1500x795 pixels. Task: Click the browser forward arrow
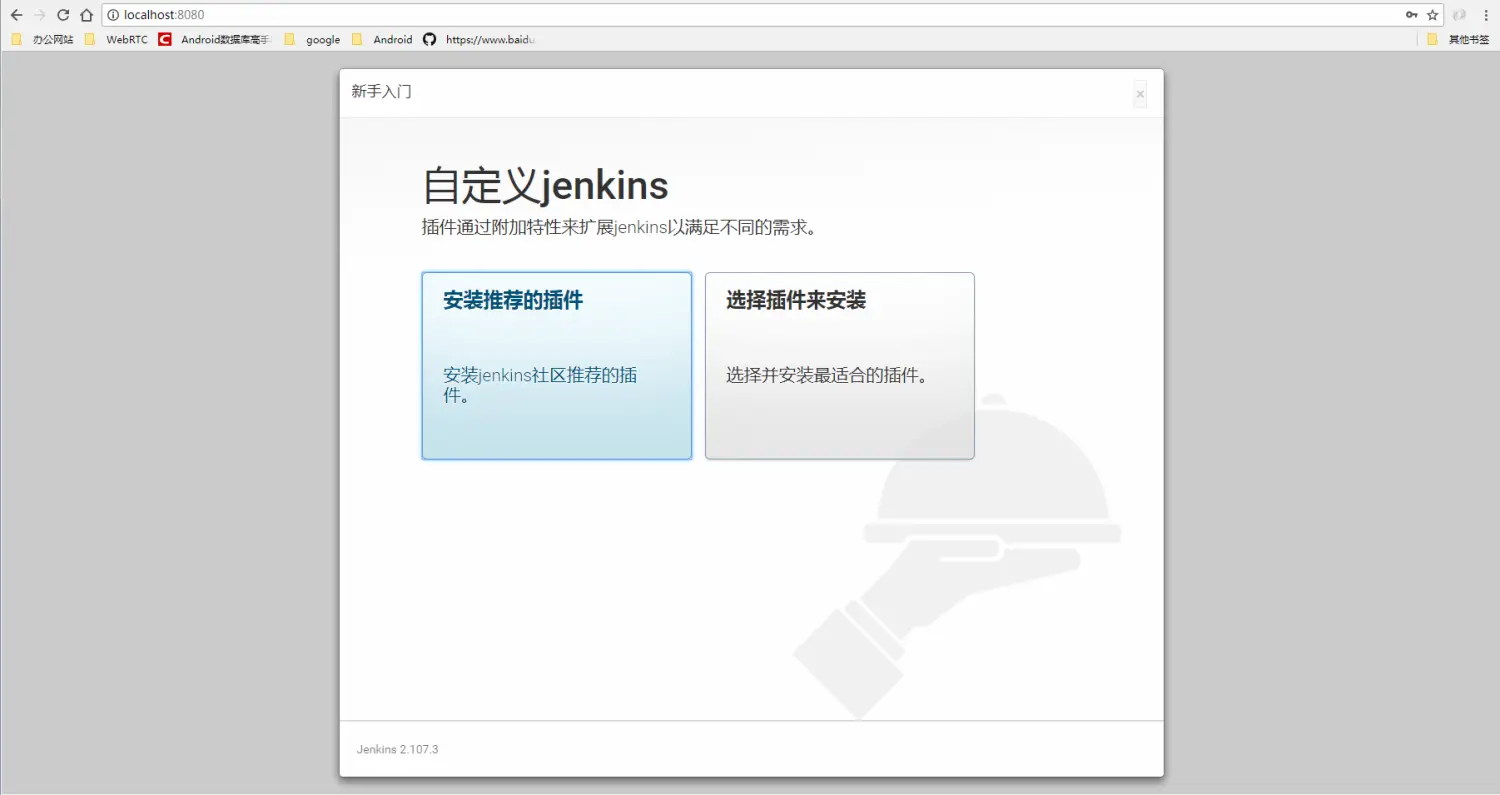[x=40, y=15]
